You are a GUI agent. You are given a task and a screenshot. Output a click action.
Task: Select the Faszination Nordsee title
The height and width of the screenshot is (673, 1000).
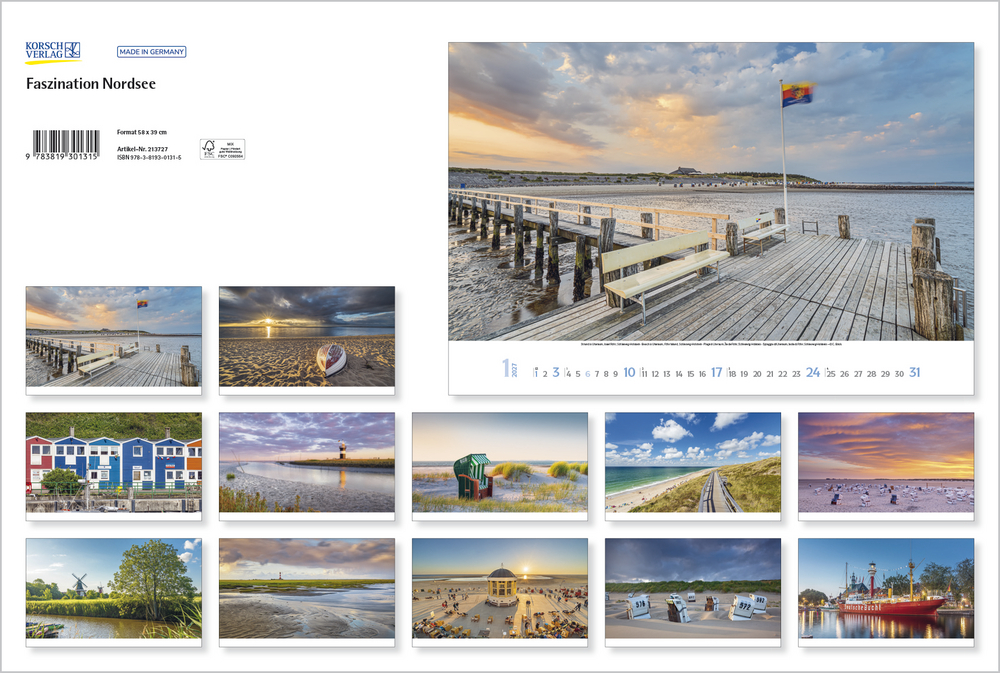[x=91, y=84]
